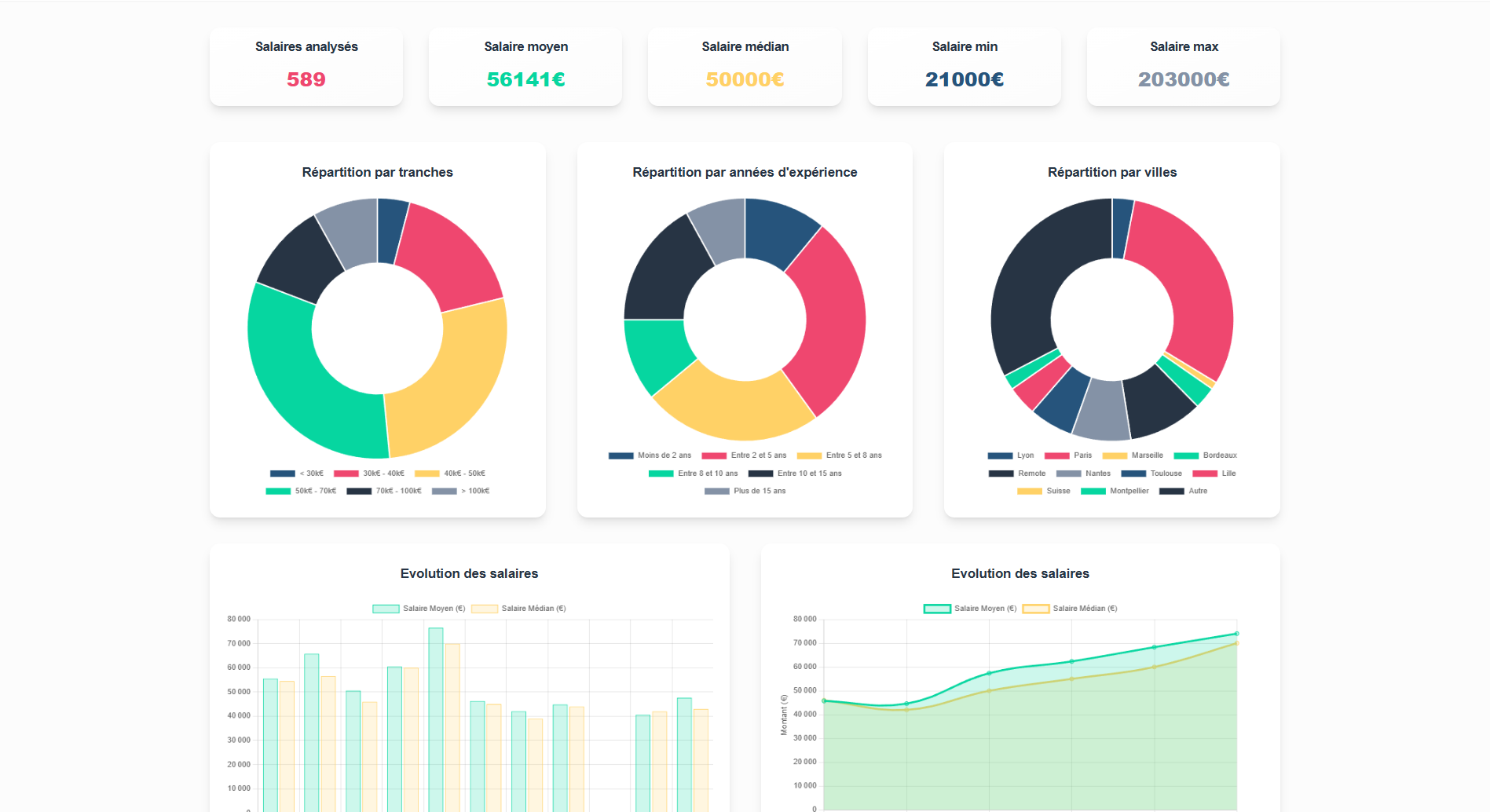Toggle 'Salaire Moyen (€)' legend in bar chart
1490x812 pixels.
coord(419,609)
